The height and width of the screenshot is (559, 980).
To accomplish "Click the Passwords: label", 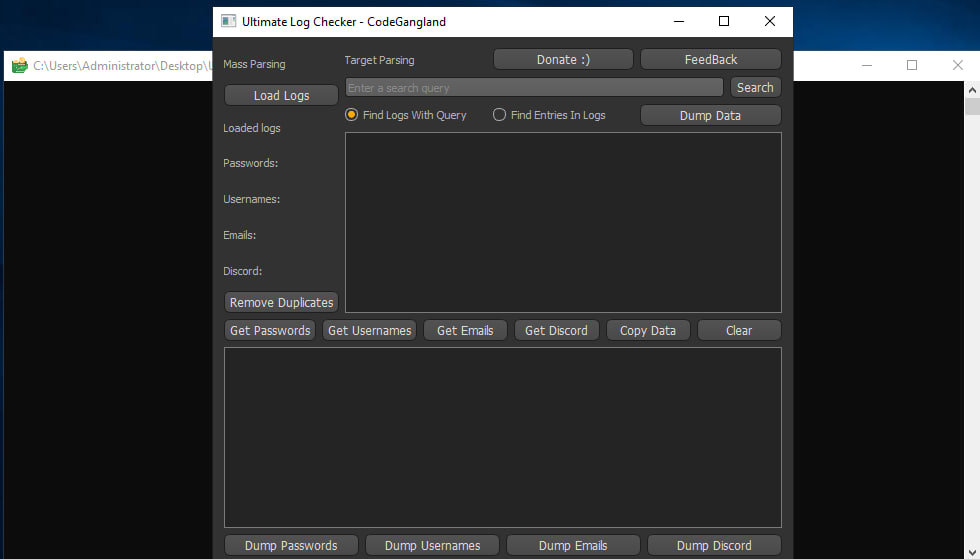I will tap(251, 163).
